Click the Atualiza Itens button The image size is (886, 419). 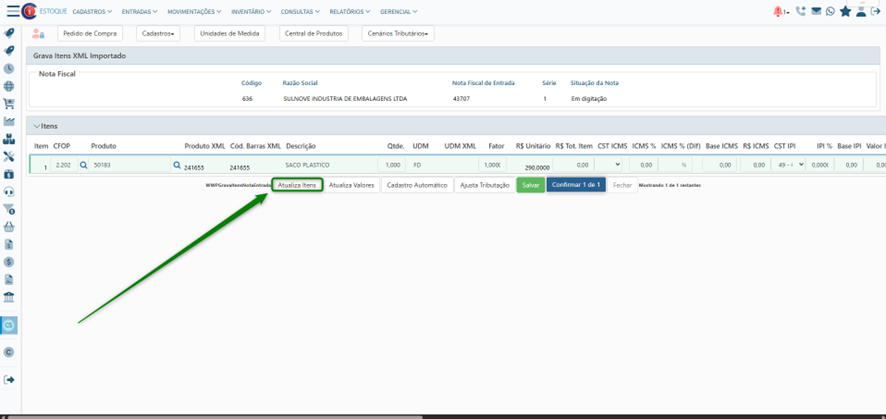point(298,185)
